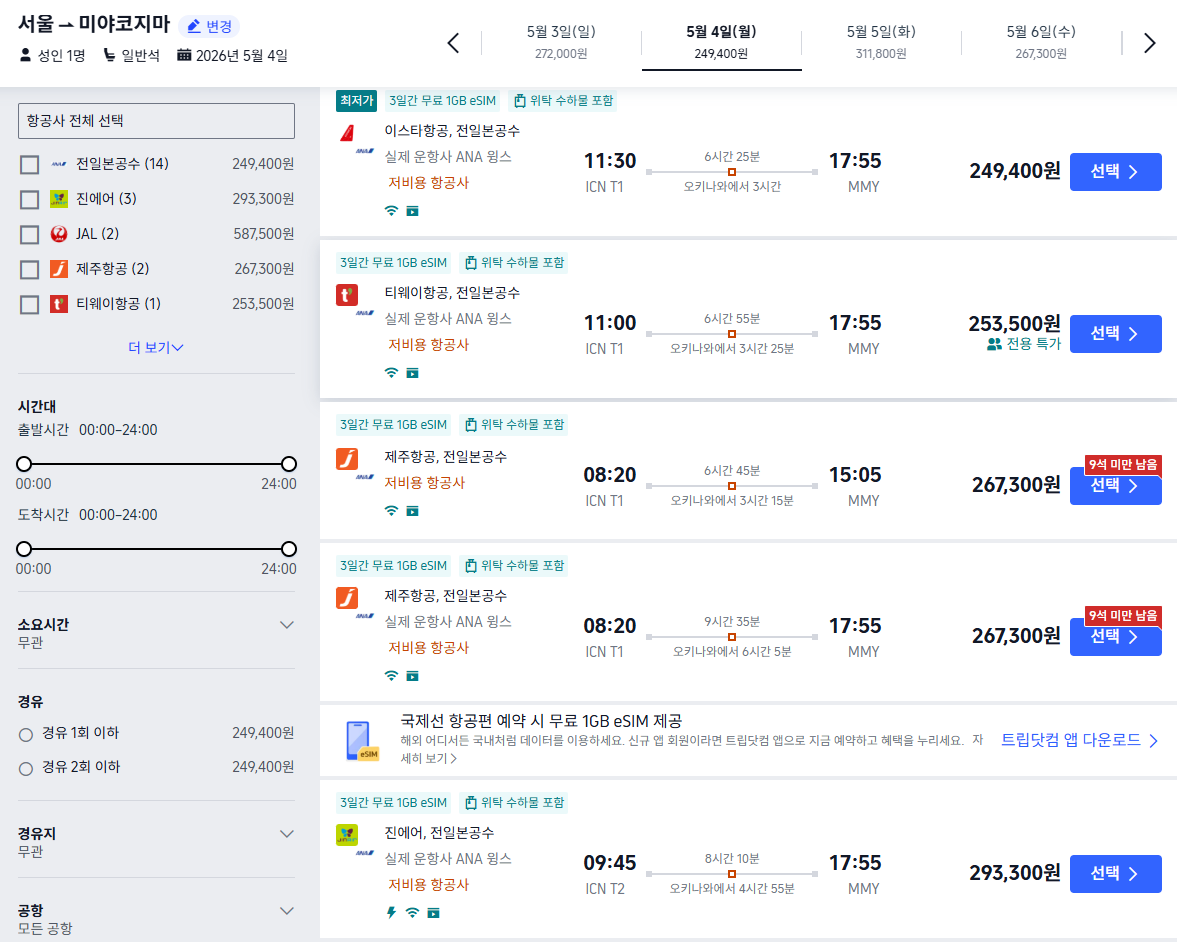The width and height of the screenshot is (1177, 942).
Task: Click the next dates arrow
Action: pyautogui.click(x=1149, y=43)
